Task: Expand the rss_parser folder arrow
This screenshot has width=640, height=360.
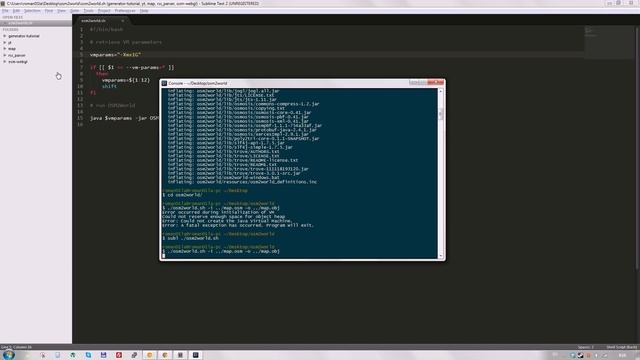Action: click(x=5, y=55)
